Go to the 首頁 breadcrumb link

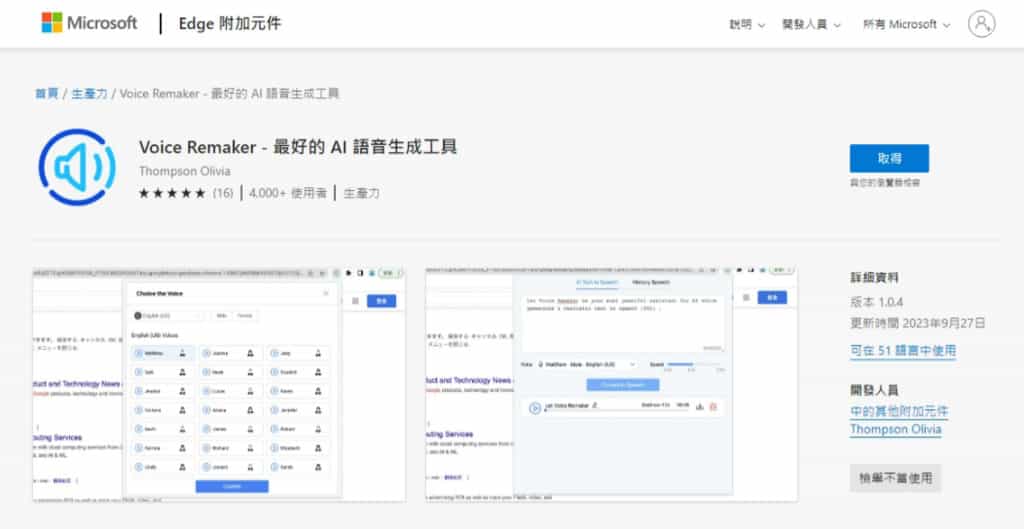pyautogui.click(x=46, y=93)
